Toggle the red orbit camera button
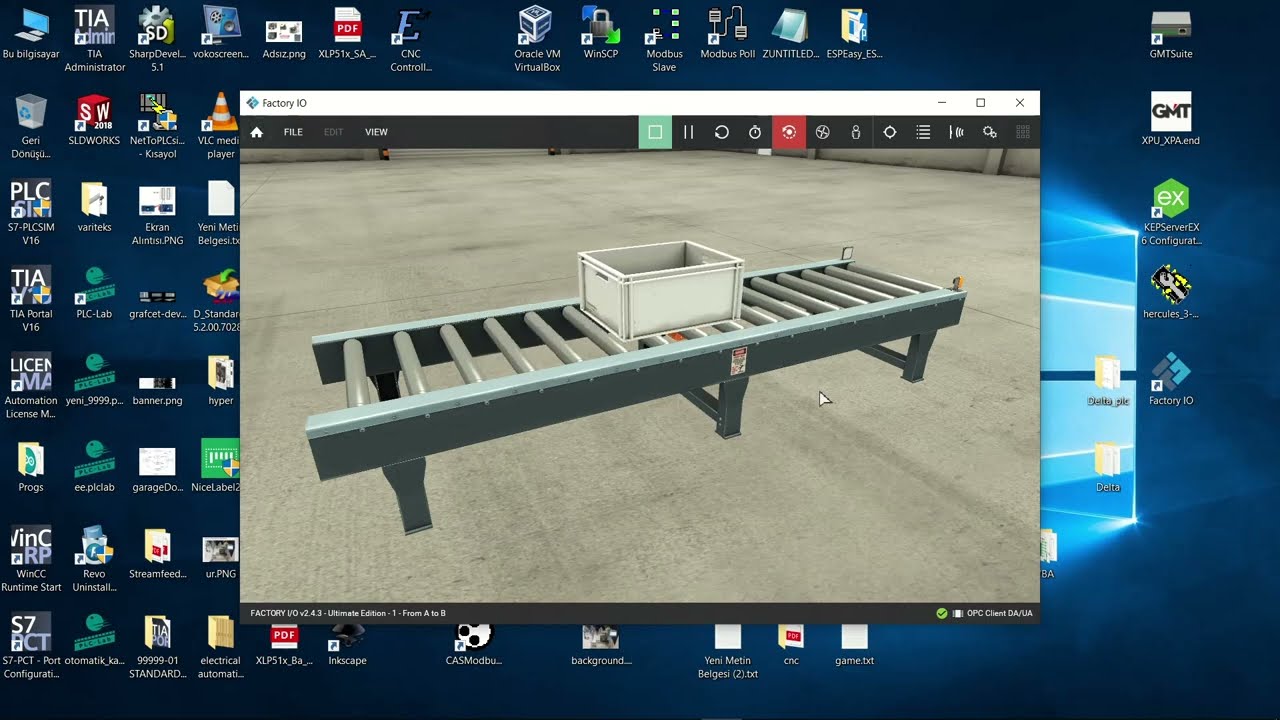The image size is (1280, 720). [789, 132]
